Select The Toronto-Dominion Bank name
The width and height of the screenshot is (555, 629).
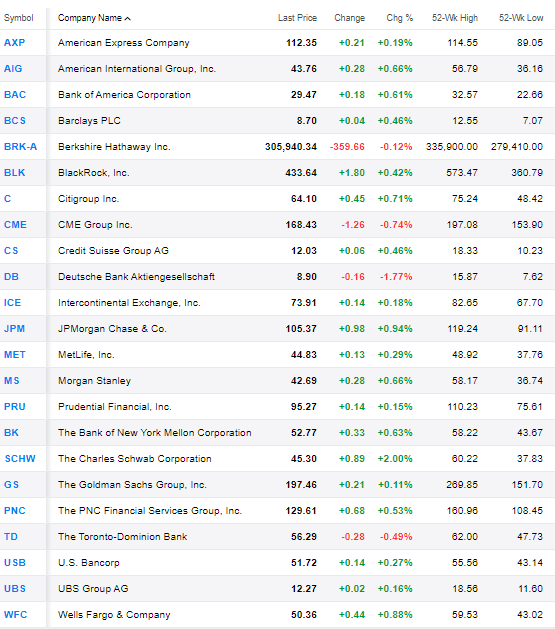coord(122,537)
